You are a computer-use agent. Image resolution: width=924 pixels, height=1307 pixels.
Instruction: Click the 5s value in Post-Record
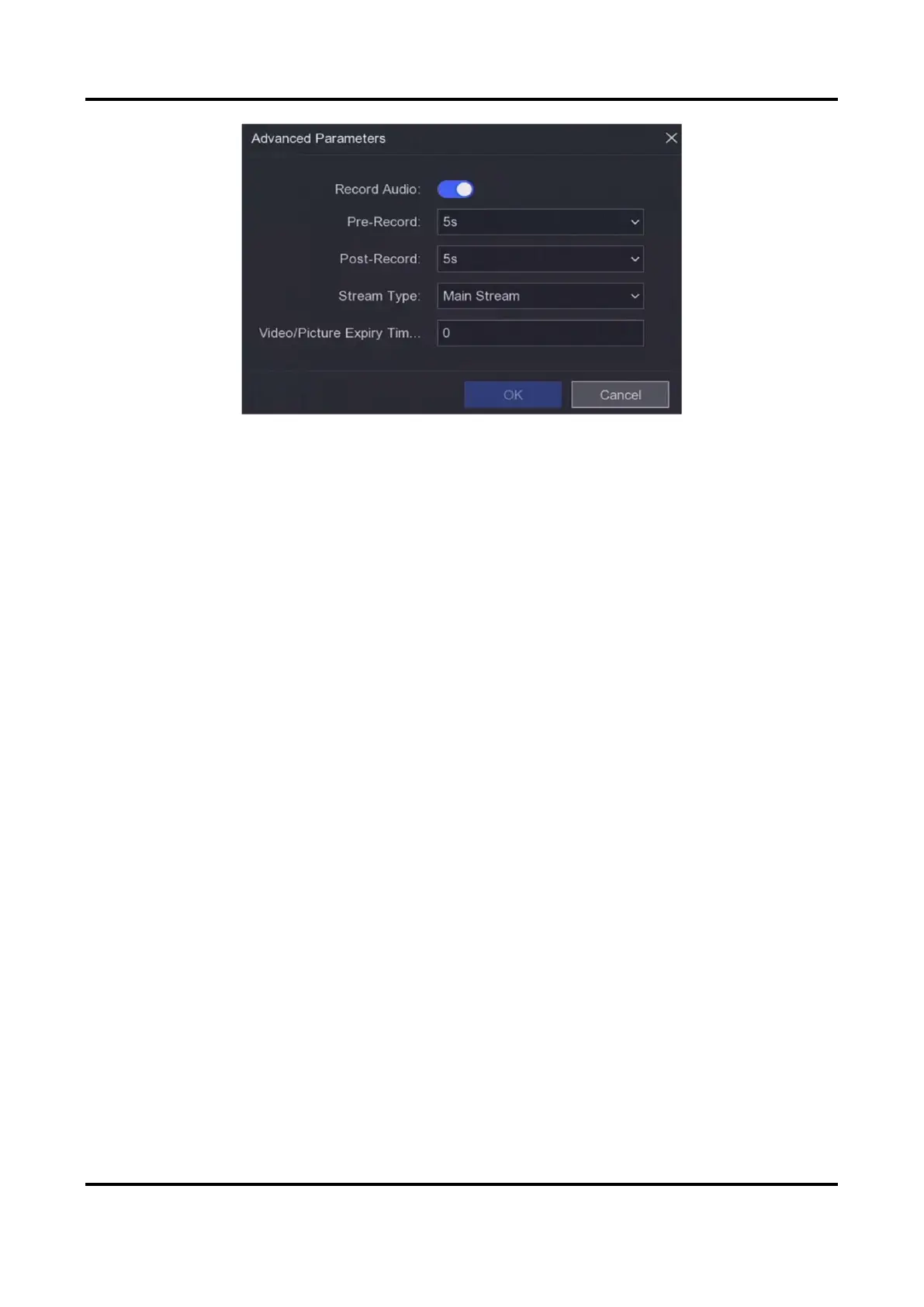450,259
